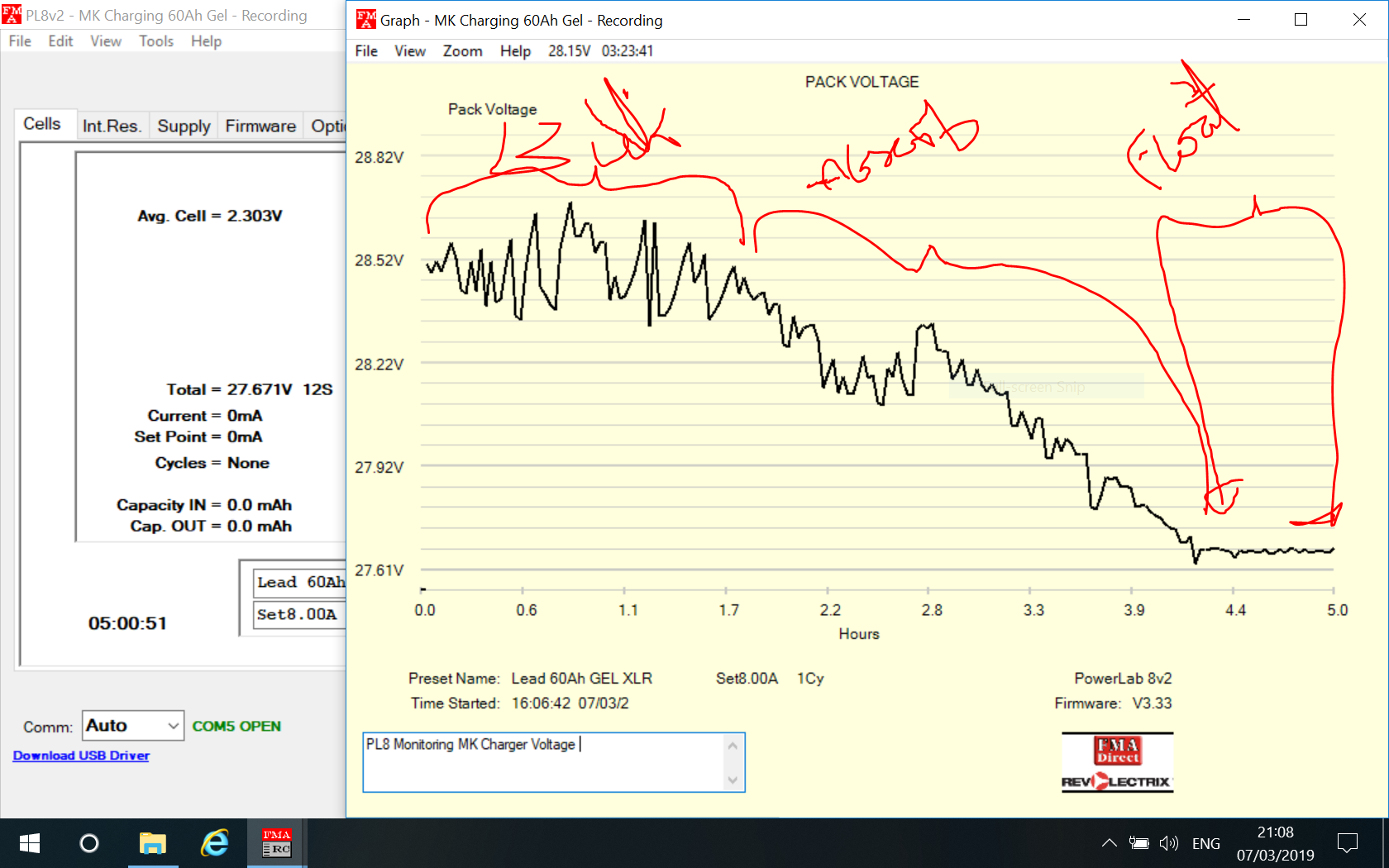Screen dimensions: 1389x868
Task: Open the Windows Start menu
Action: 30,843
